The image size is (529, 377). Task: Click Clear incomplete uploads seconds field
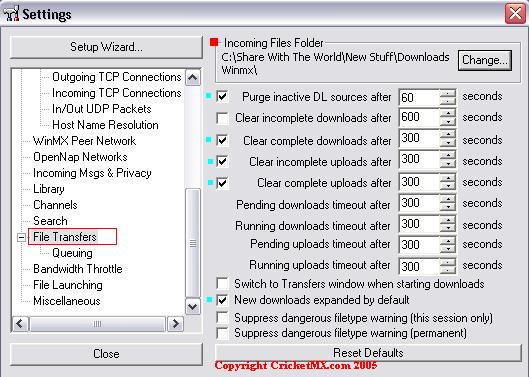point(419,159)
